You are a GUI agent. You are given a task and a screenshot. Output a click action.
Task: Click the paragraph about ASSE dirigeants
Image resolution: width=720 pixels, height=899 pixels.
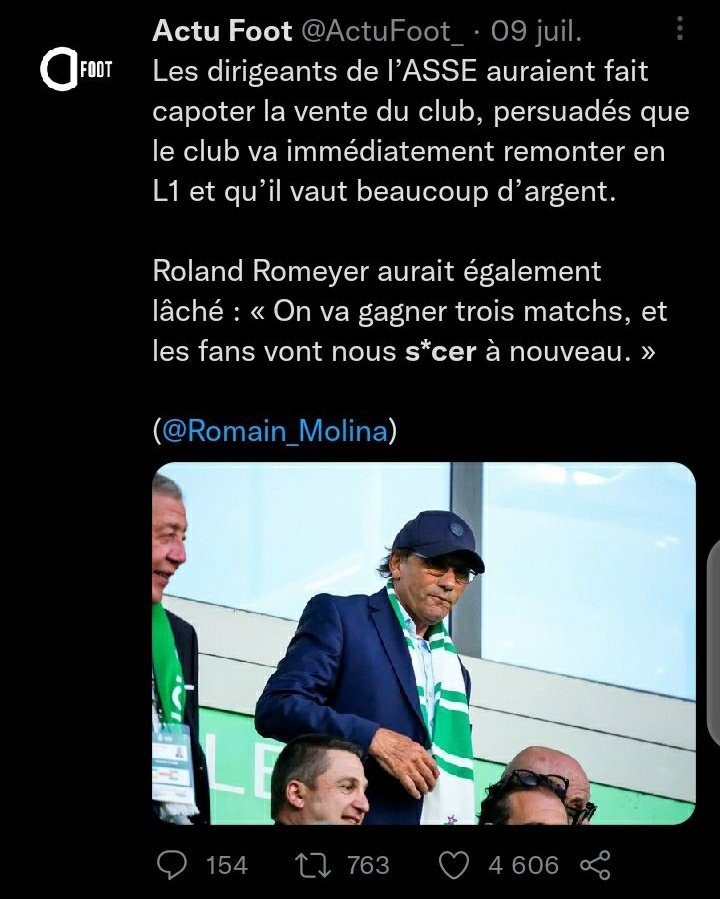click(421, 131)
